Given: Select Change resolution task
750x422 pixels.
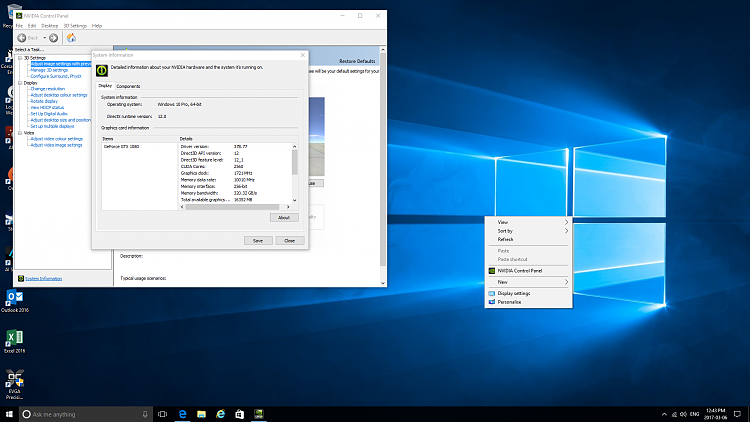Looking at the screenshot, I should (47, 89).
